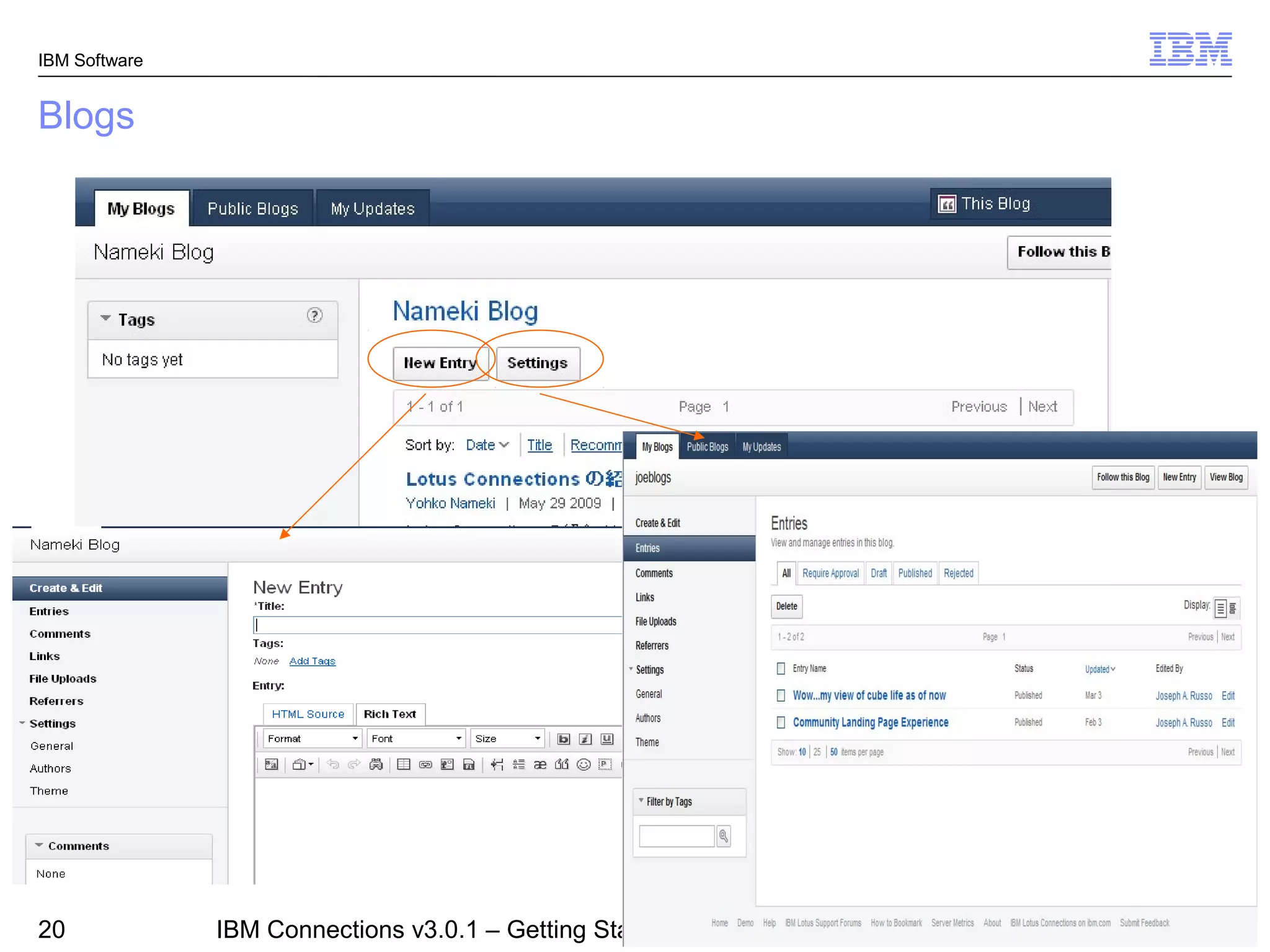1270x952 pixels.
Task: Tick the select-all checkbox beside Entry Name
Action: 781,668
